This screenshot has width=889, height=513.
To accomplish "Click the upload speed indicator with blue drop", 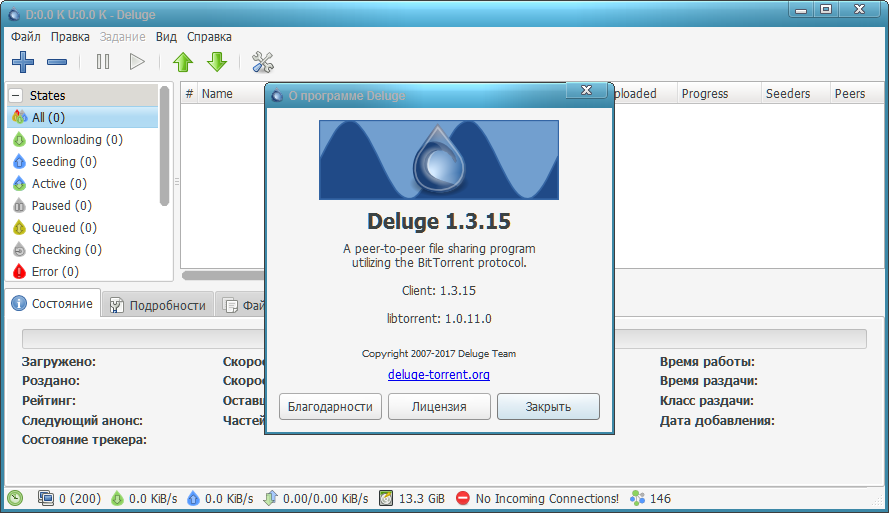I will click(220, 499).
